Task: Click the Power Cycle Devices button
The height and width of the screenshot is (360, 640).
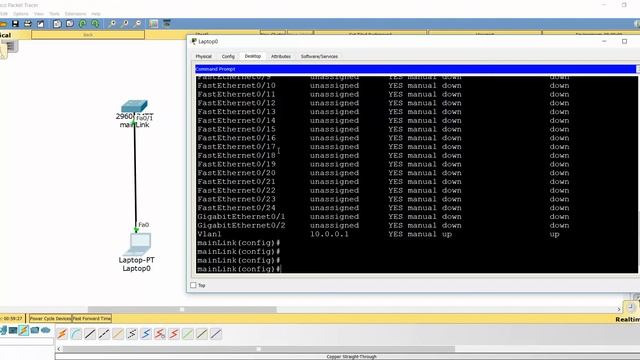Action: (51, 318)
